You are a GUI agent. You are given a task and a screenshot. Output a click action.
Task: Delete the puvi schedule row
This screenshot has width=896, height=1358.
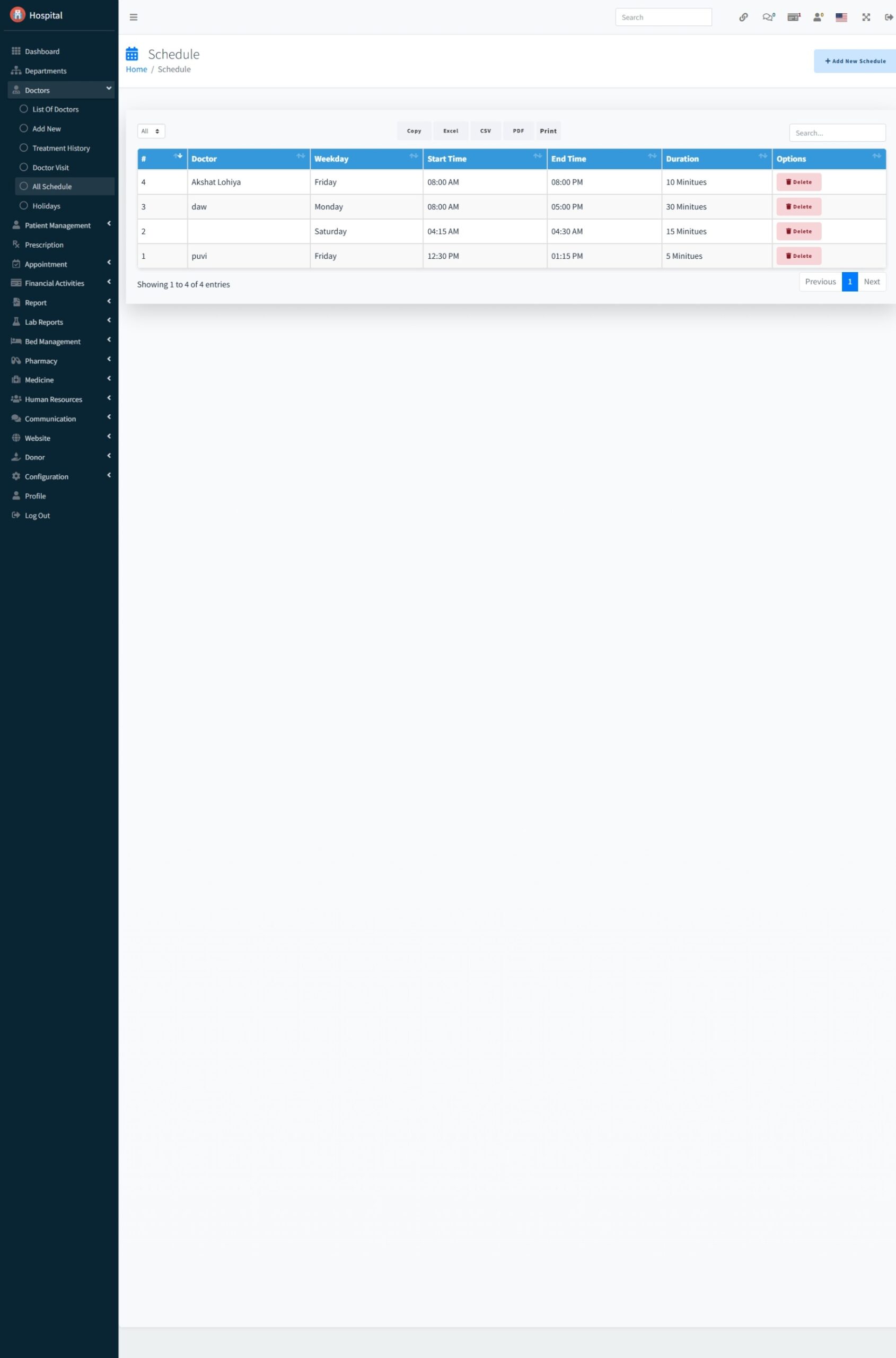(x=799, y=256)
